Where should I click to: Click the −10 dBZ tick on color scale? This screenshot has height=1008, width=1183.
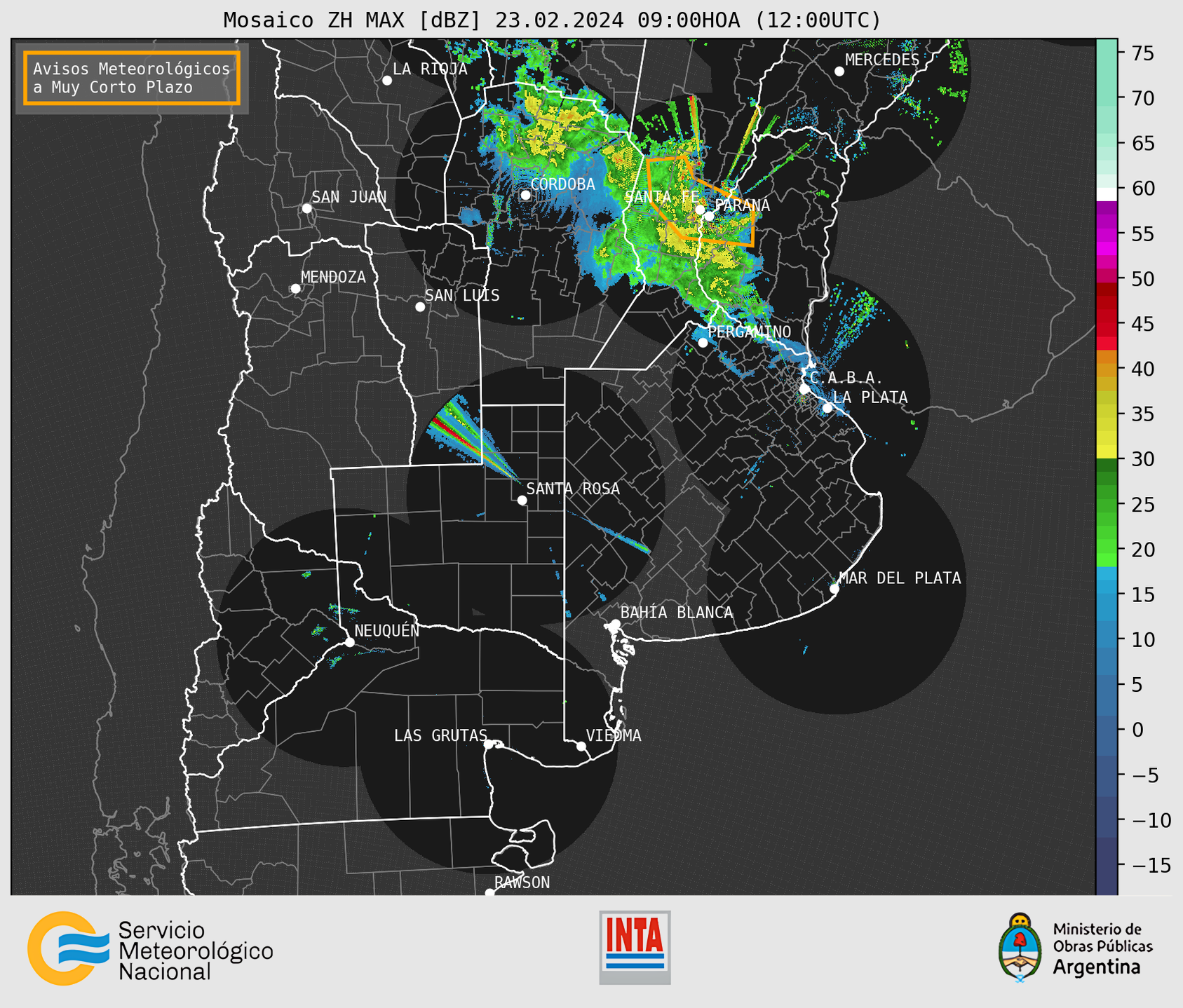[x=1150, y=820]
